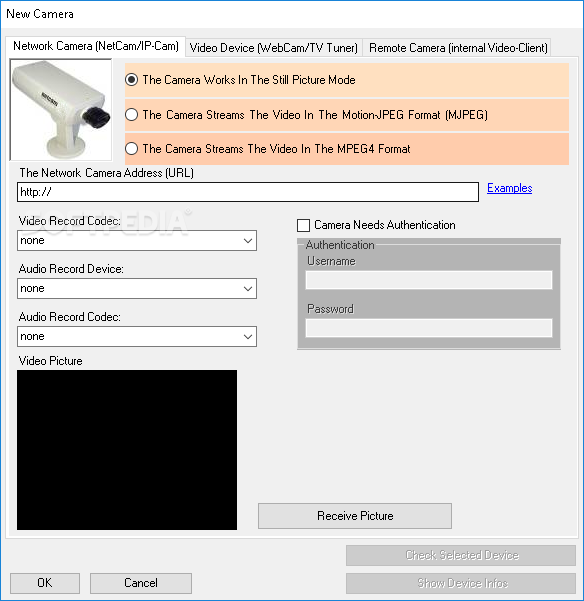The width and height of the screenshot is (584, 601).
Task: Click the Receive Picture button
Action: (x=355, y=516)
